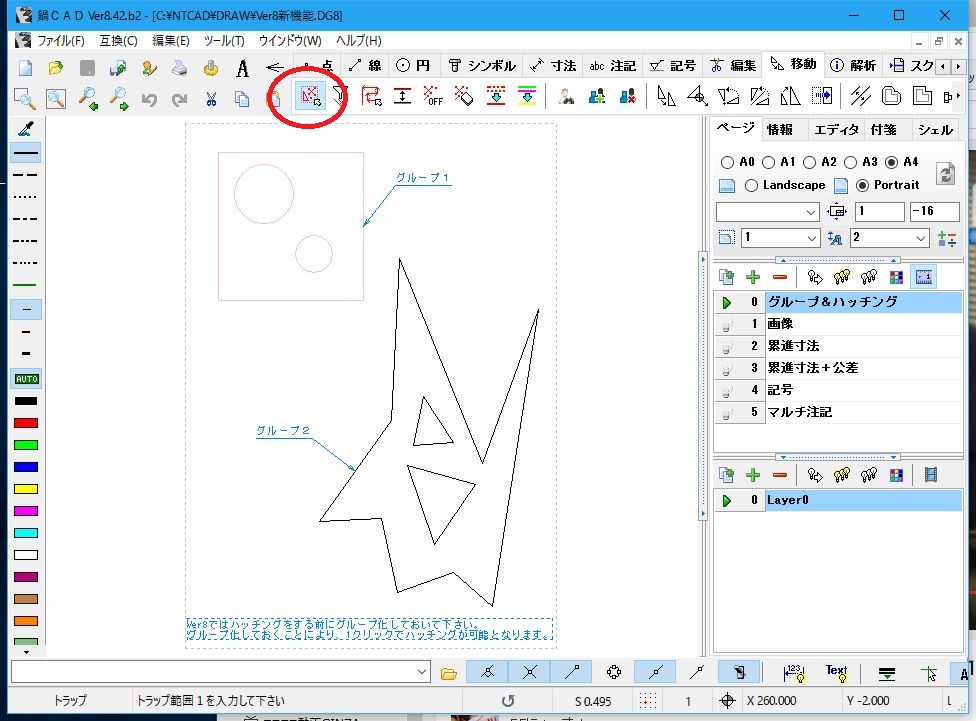
Task: Choose Landscape orientation
Action: point(751,186)
